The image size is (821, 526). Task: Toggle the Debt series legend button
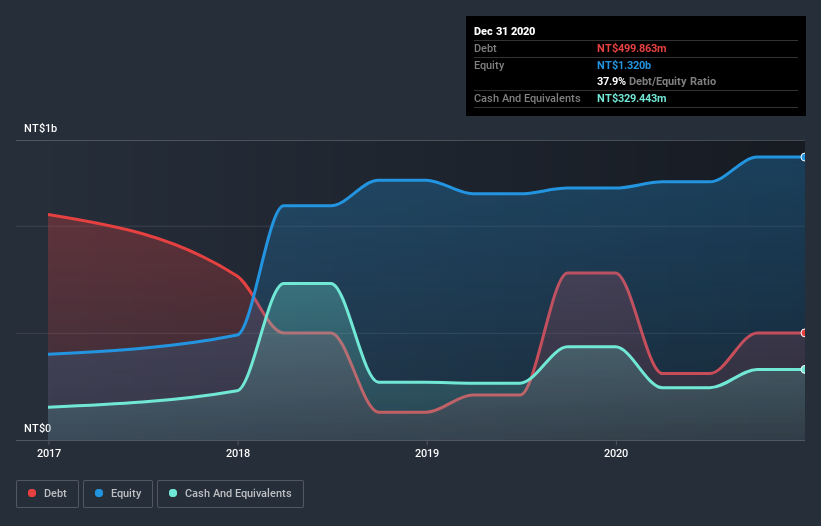tap(47, 494)
